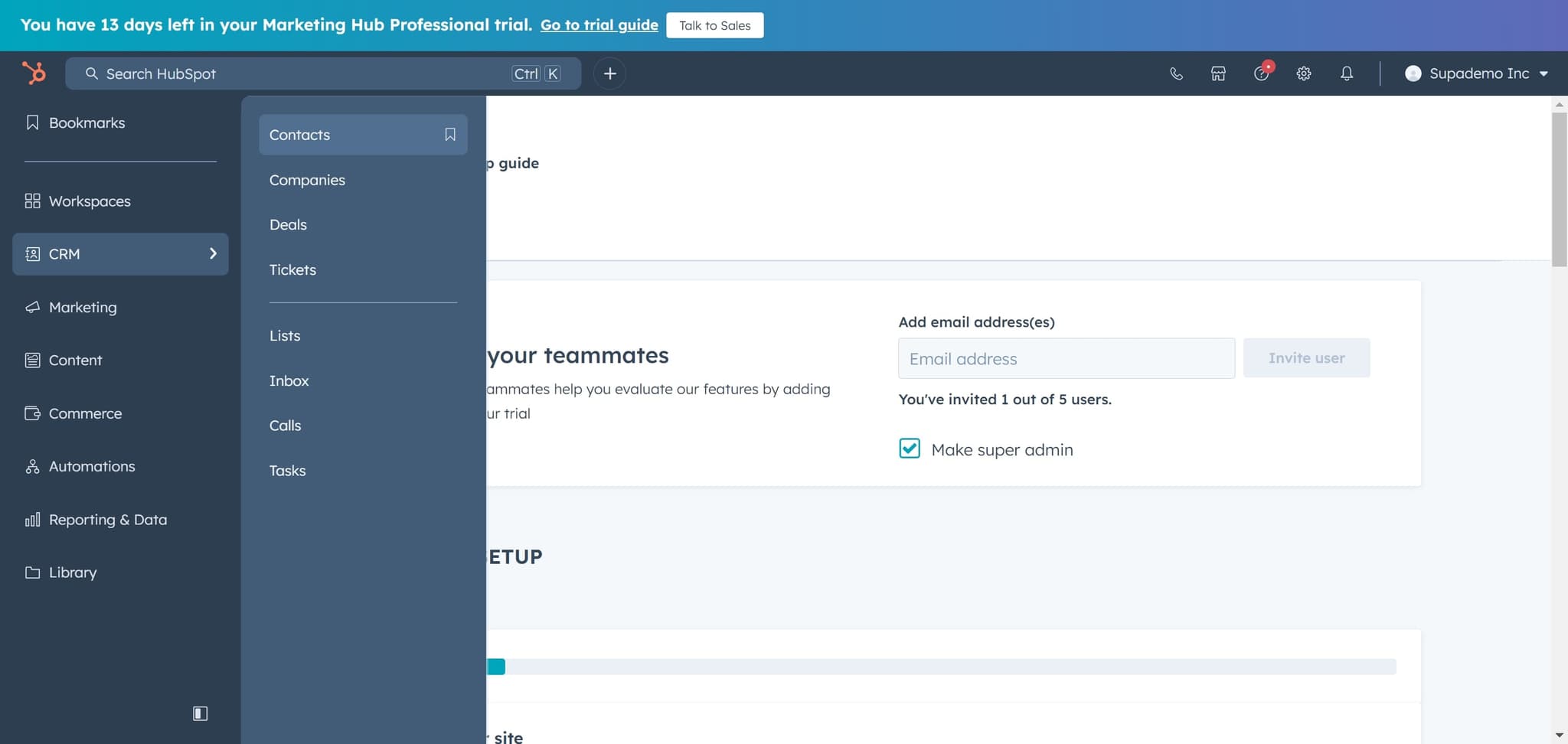This screenshot has width=1568, height=744.
Task: Open the Automations section
Action: (91, 466)
